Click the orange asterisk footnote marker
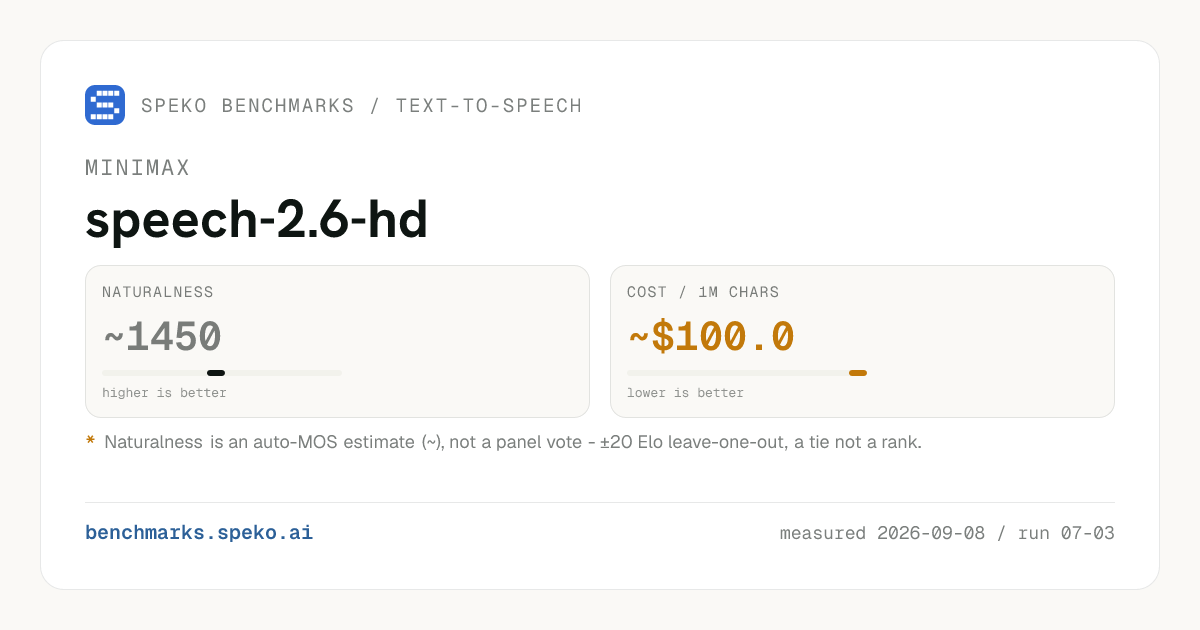 click(x=90, y=441)
